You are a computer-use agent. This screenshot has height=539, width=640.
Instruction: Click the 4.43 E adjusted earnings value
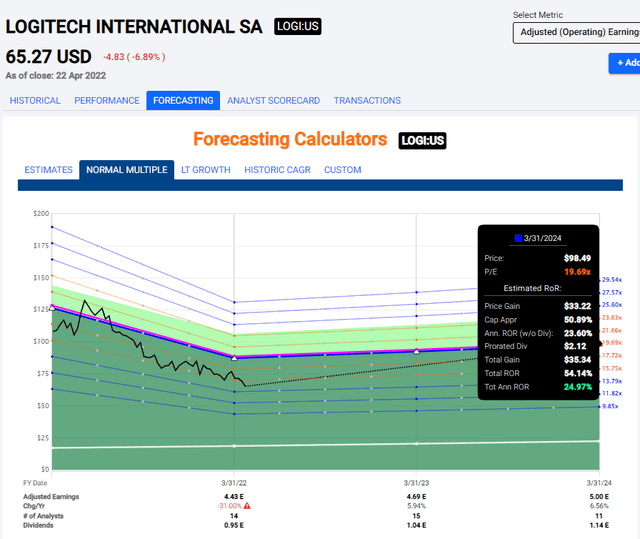(234, 497)
